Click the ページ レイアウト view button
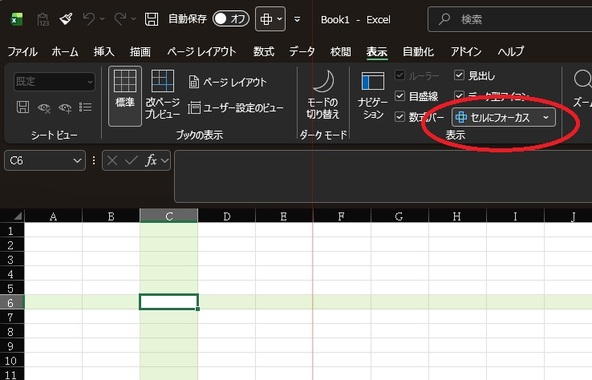 [227, 82]
